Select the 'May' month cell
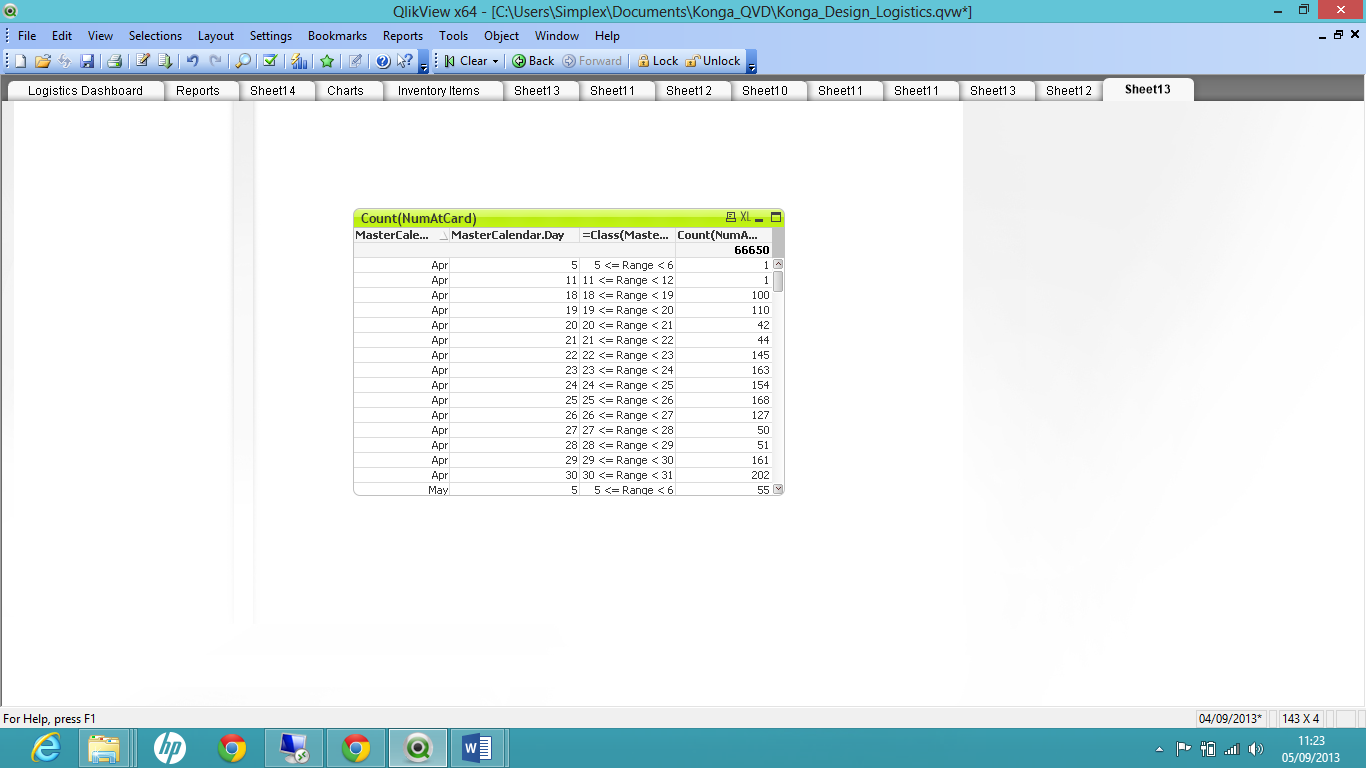Viewport: 1366px width, 768px height. pyautogui.click(x=402, y=490)
